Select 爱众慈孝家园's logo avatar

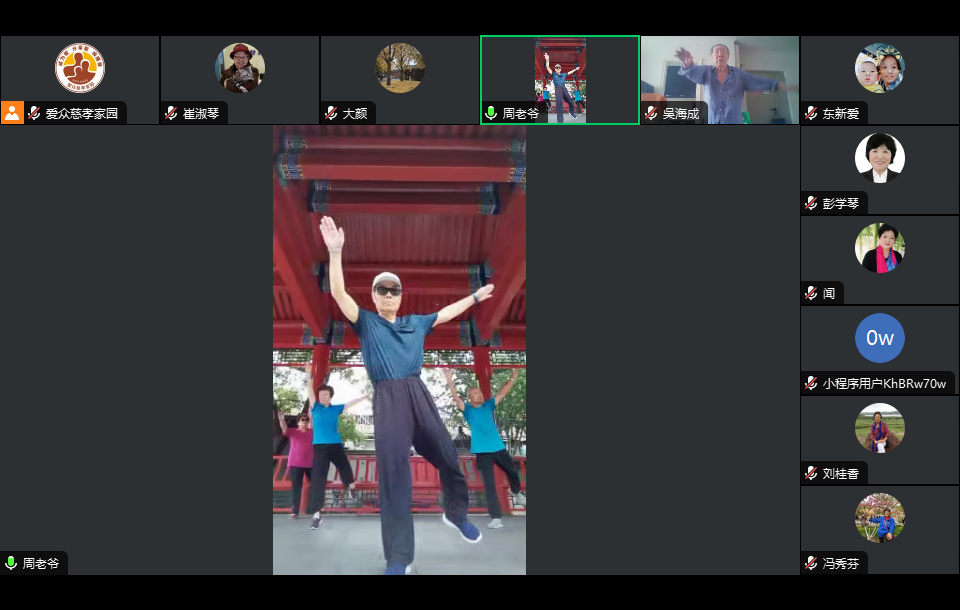[80, 68]
